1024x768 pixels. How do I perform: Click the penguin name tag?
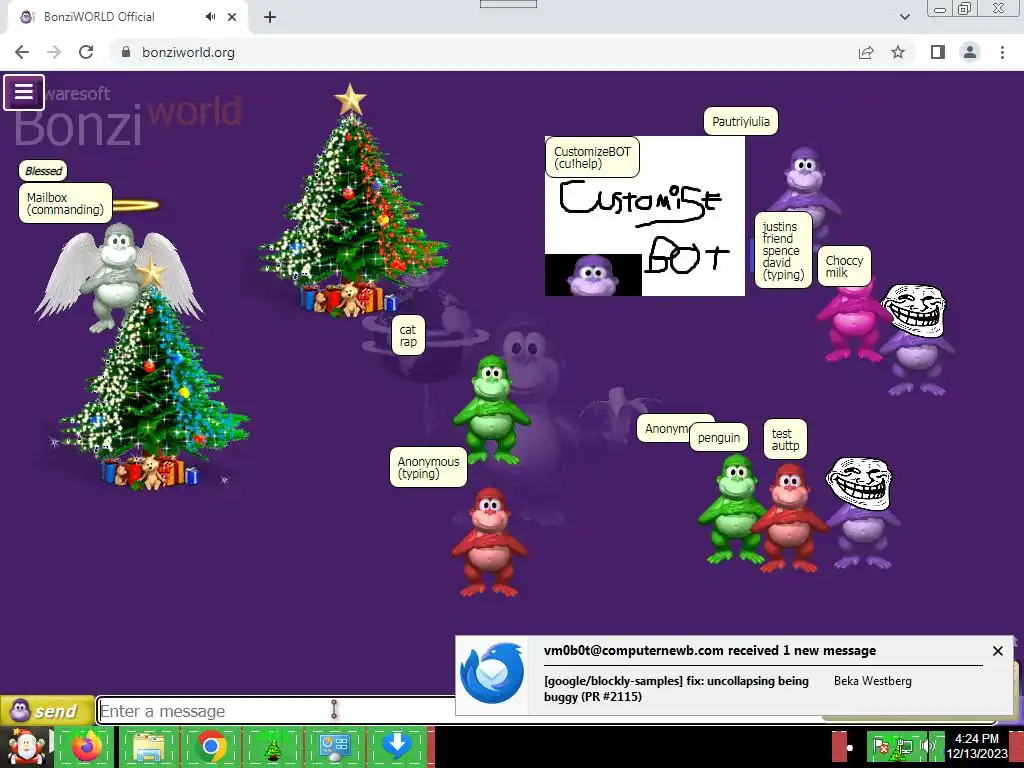point(718,438)
